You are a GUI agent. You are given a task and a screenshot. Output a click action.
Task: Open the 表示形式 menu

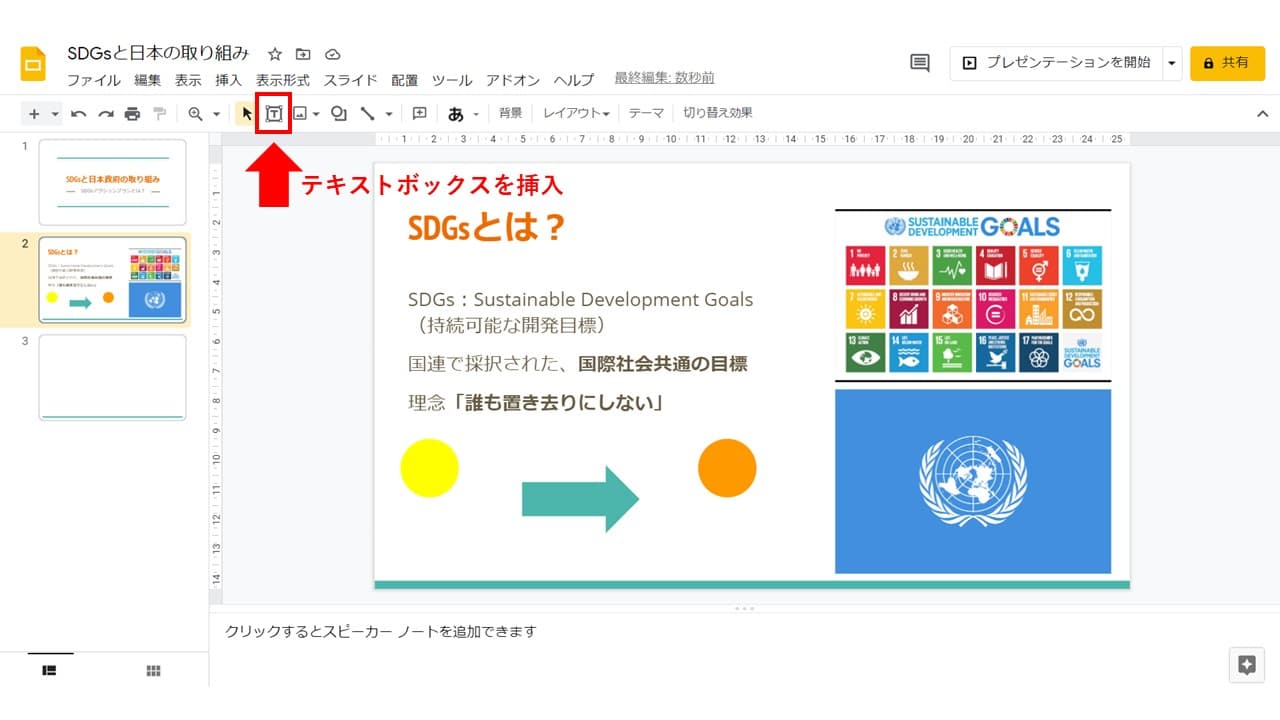282,80
